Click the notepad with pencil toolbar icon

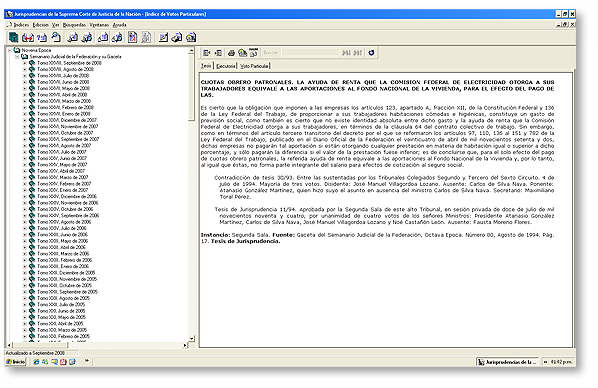point(163,37)
